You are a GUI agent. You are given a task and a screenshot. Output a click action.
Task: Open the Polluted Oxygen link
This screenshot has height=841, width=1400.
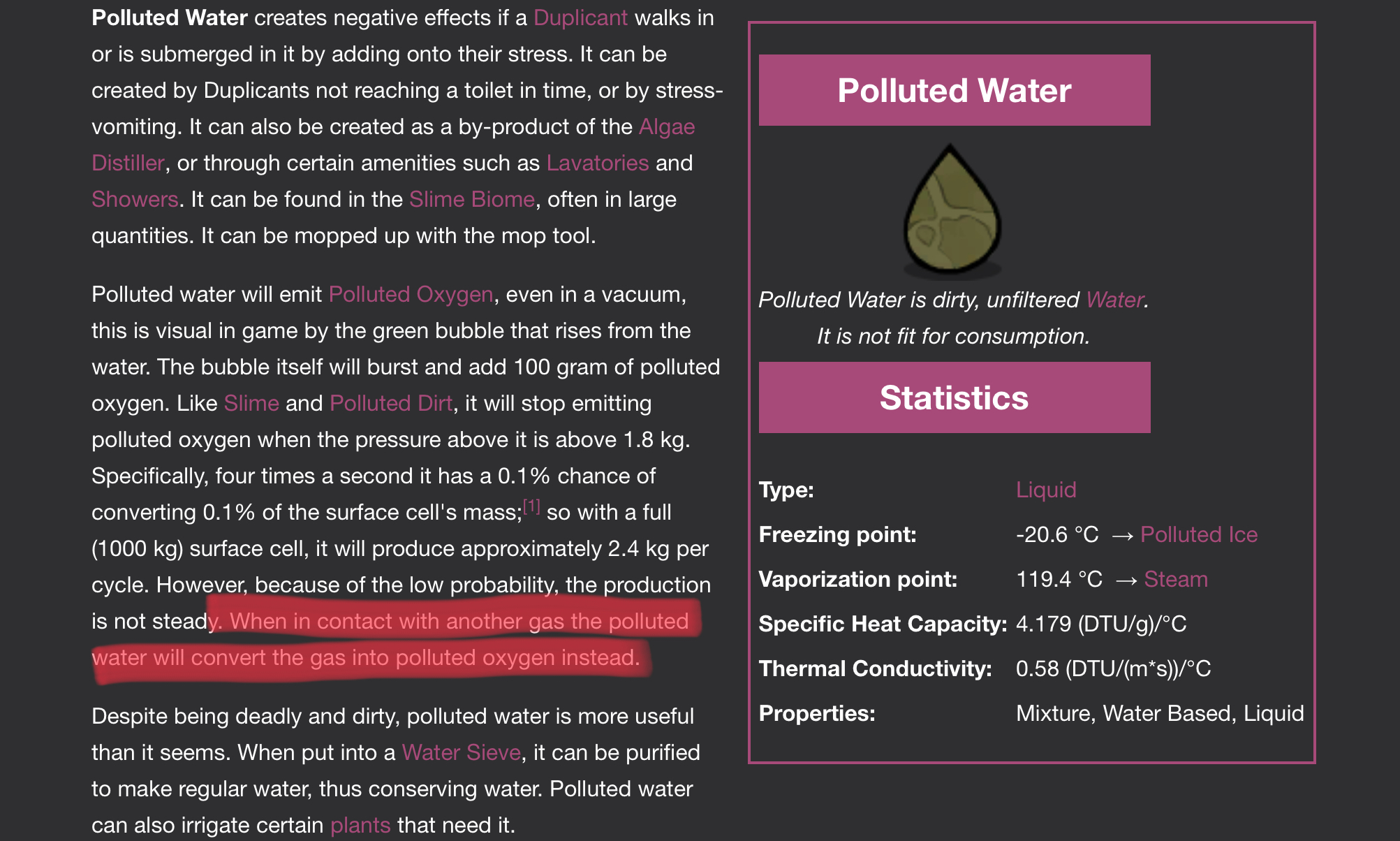411,295
